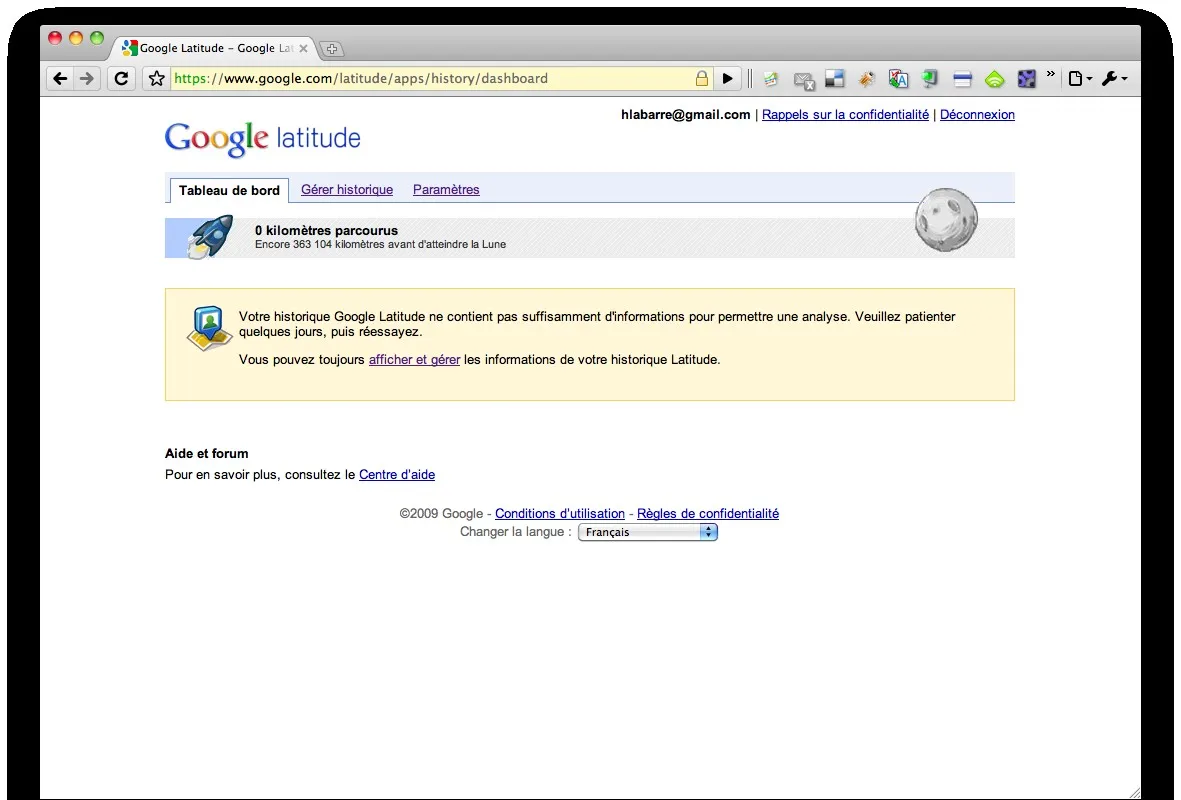The image size is (1181, 800).
Task: Show more extensions via double chevron
Action: 1050,74
